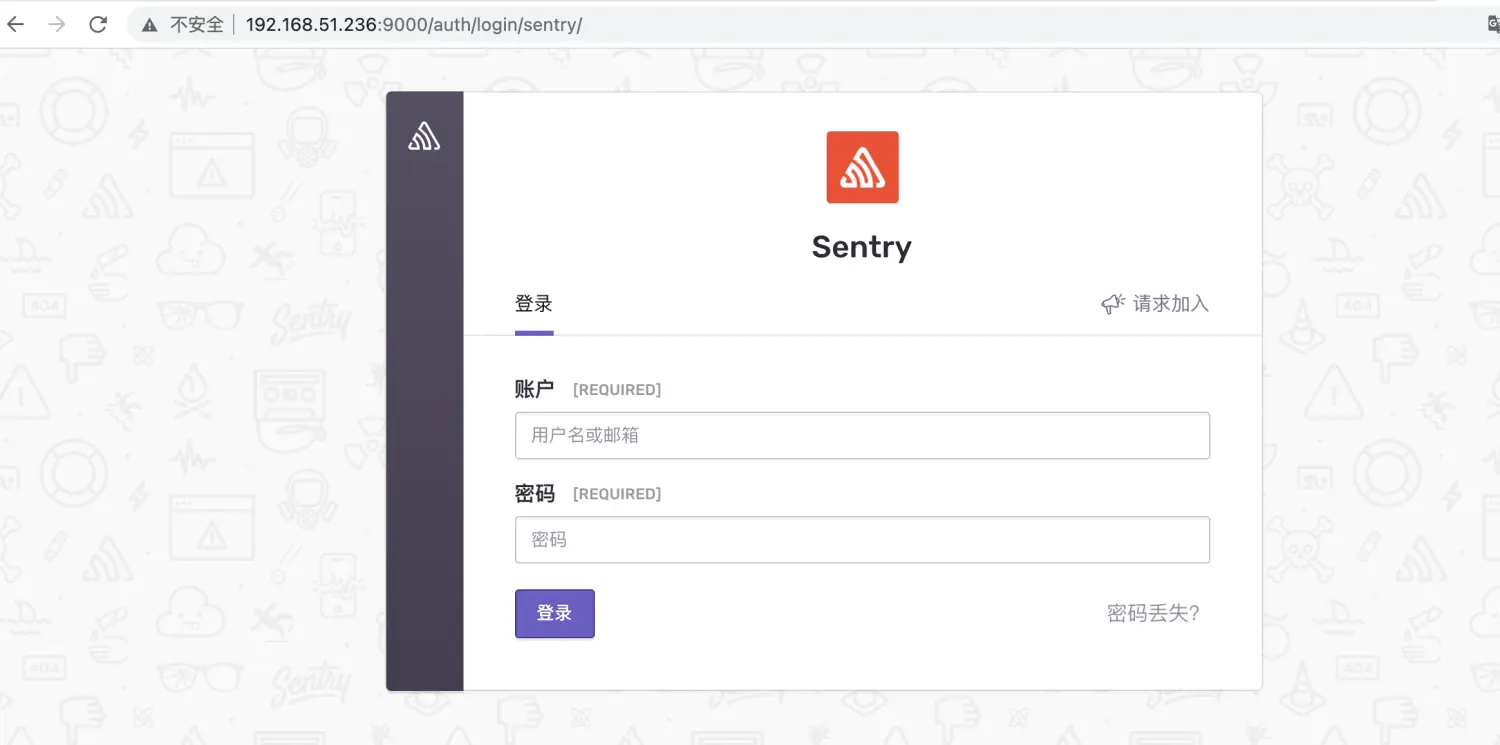
Task: Click the 账户 field label
Action: pos(534,389)
